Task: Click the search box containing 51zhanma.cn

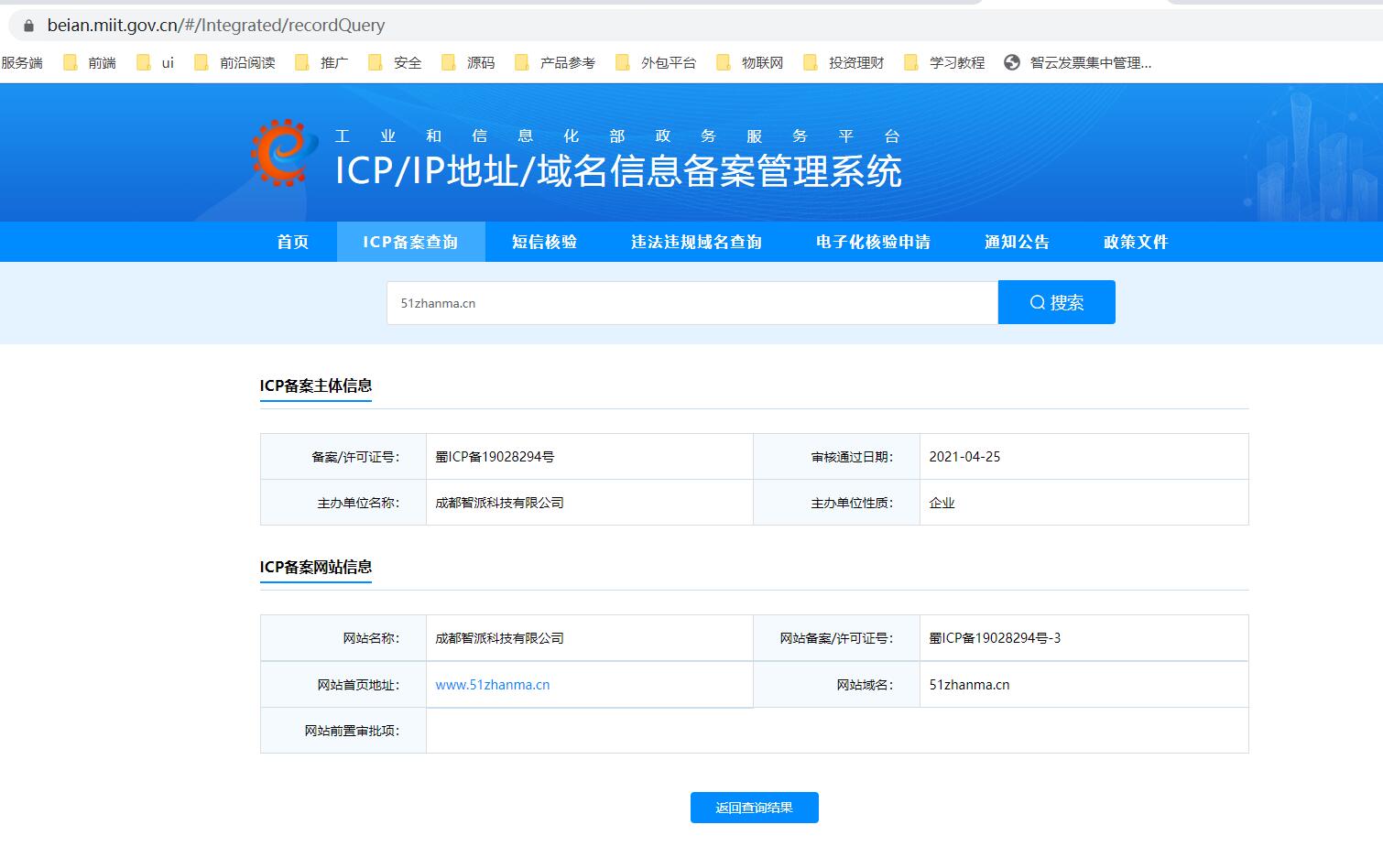Action: pyautogui.click(x=692, y=303)
